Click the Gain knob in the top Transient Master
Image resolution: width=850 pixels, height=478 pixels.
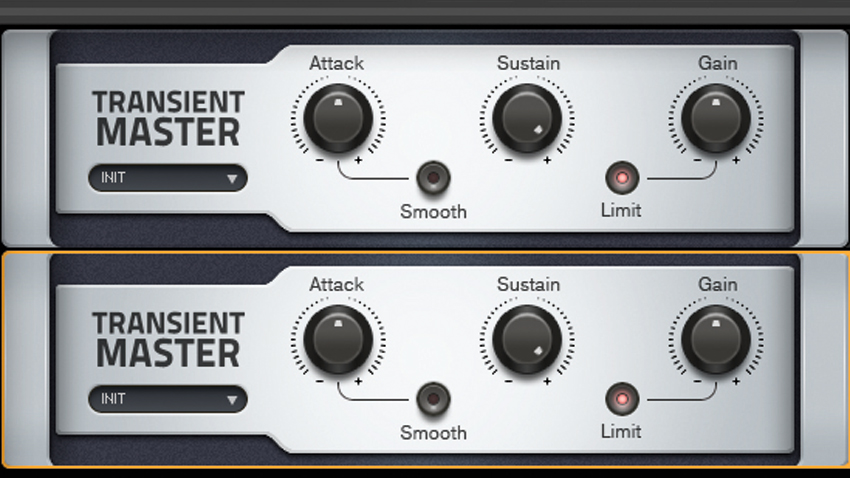click(716, 118)
